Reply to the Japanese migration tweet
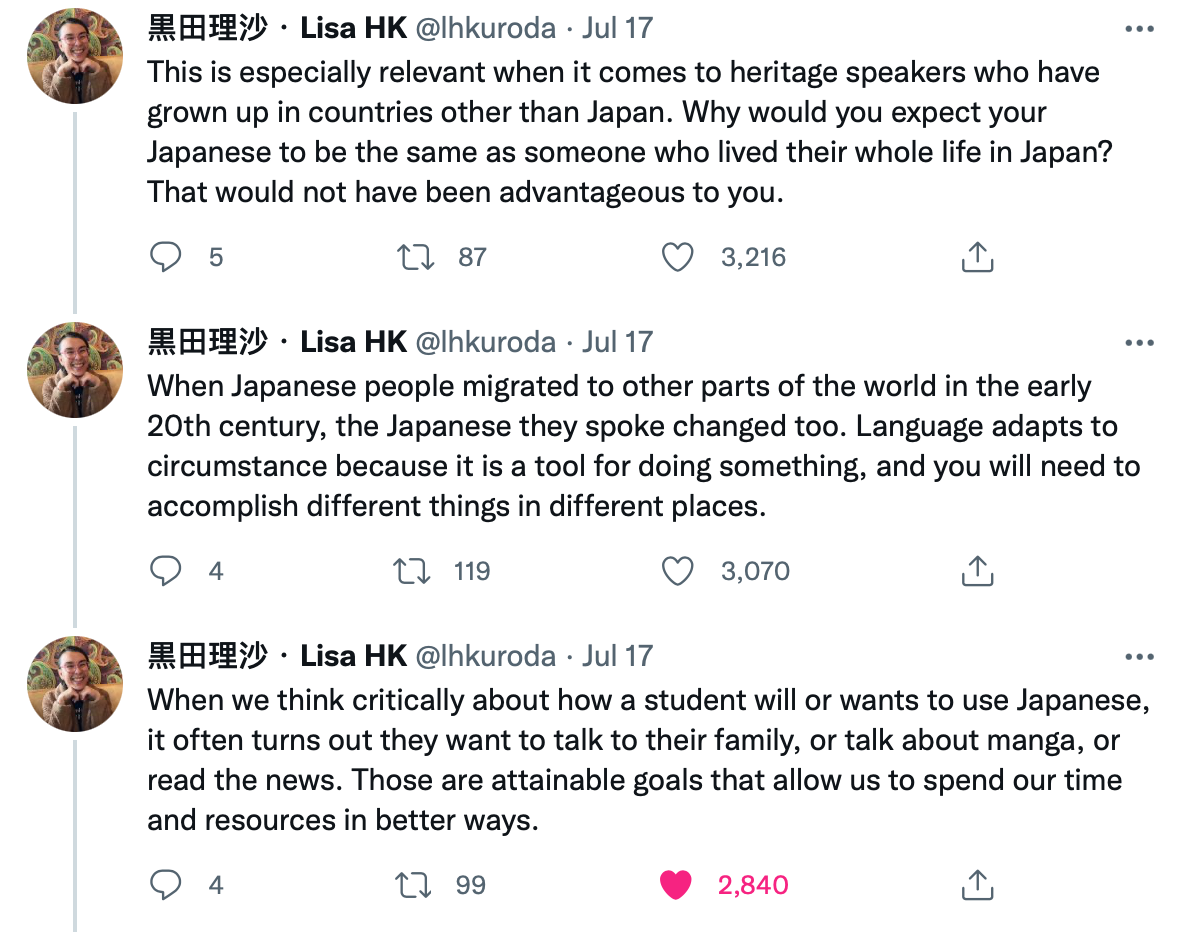This screenshot has width=1186, height=932. [x=165, y=571]
